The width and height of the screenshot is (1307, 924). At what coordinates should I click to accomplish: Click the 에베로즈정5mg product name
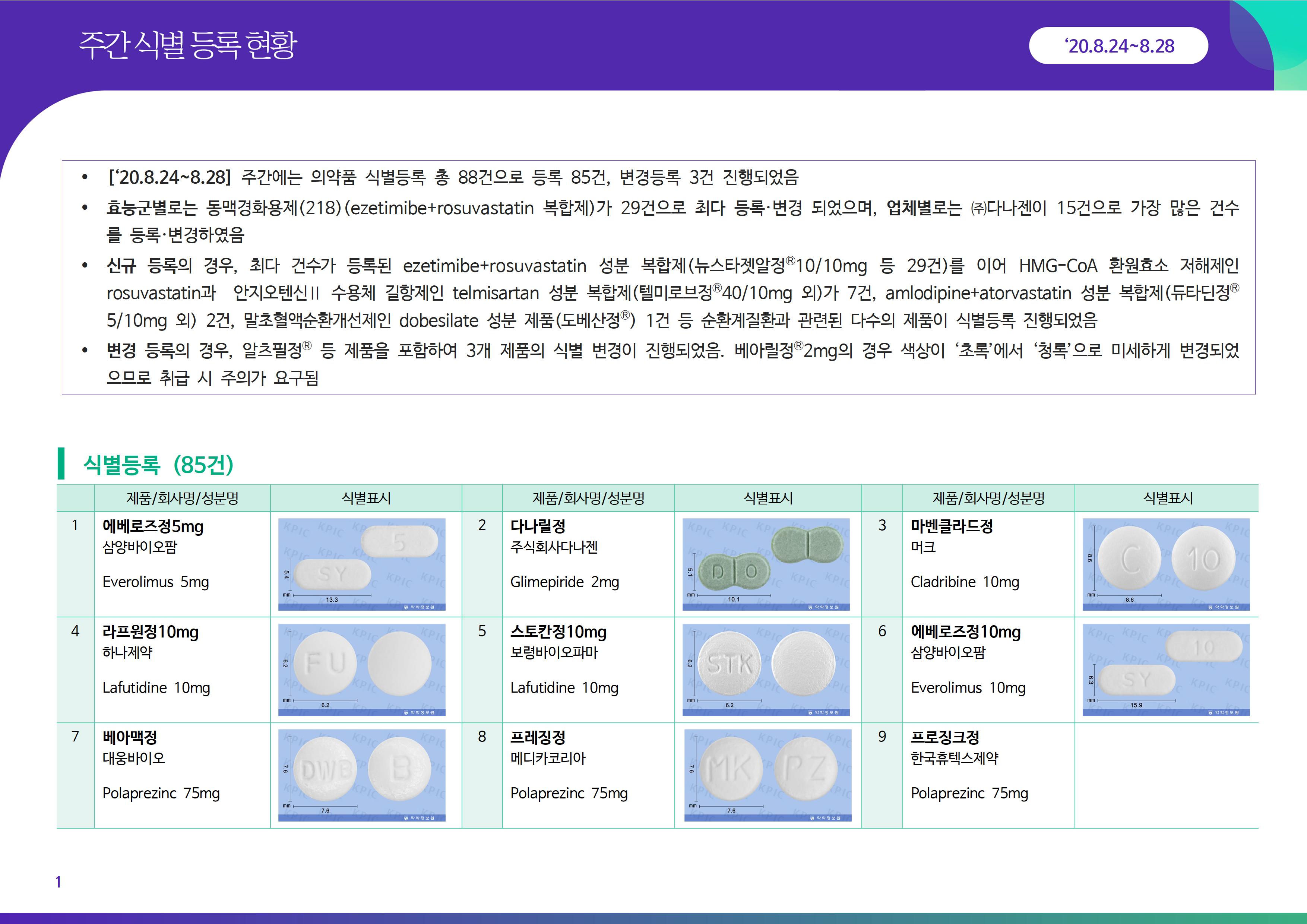point(152,526)
